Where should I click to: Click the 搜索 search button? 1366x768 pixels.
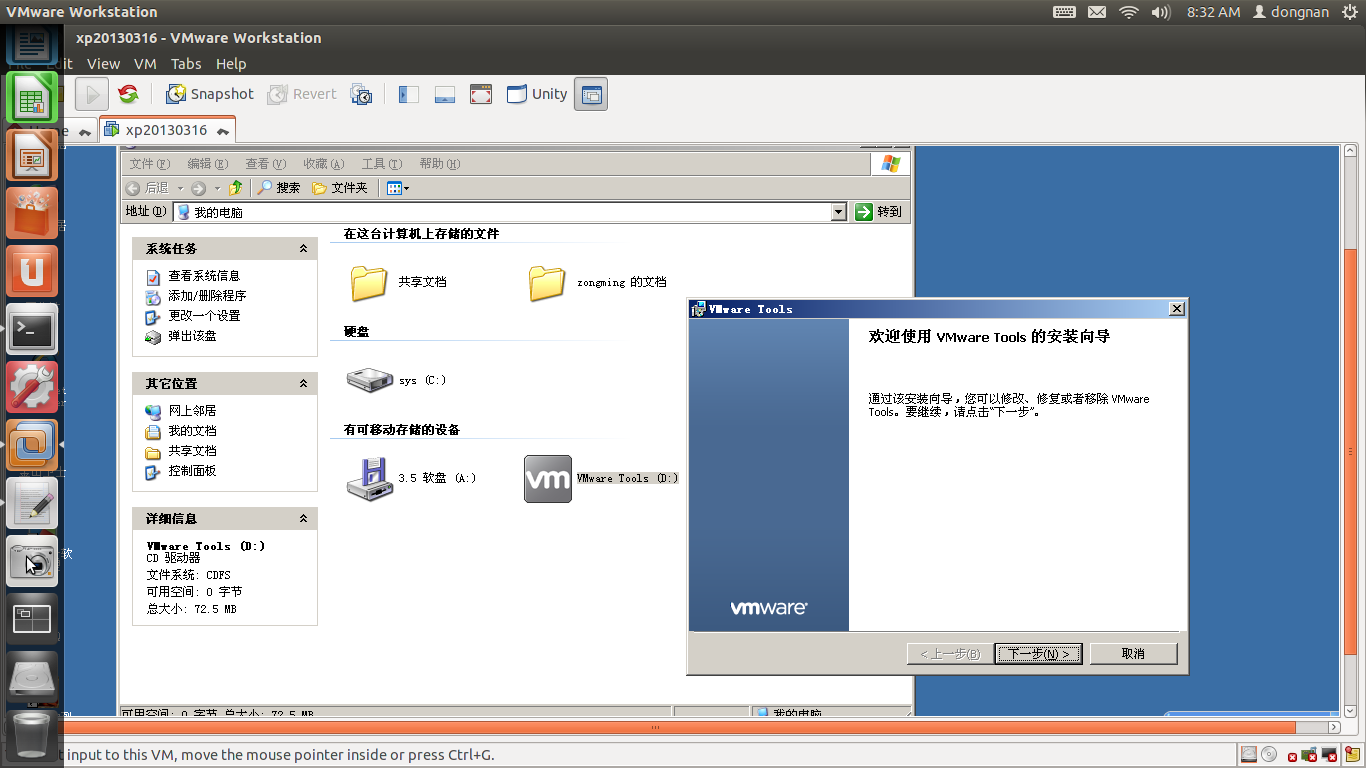point(279,188)
